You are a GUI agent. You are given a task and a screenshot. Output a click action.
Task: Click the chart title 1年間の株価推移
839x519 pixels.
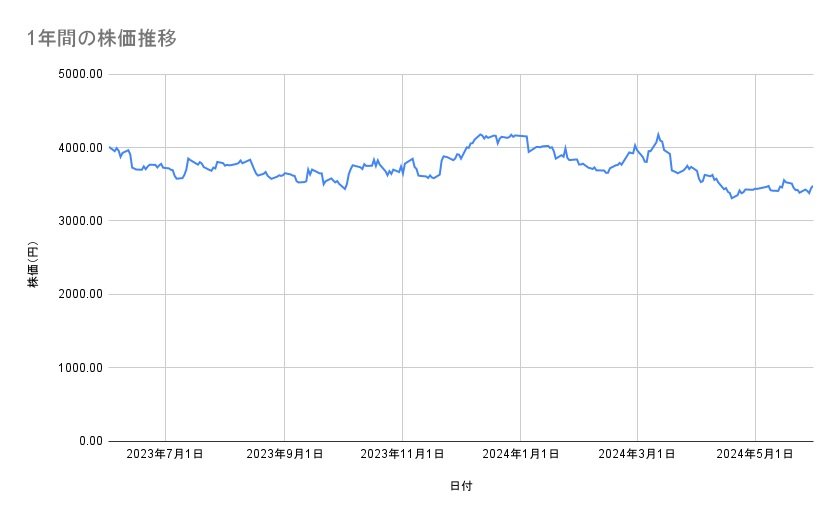point(104,38)
